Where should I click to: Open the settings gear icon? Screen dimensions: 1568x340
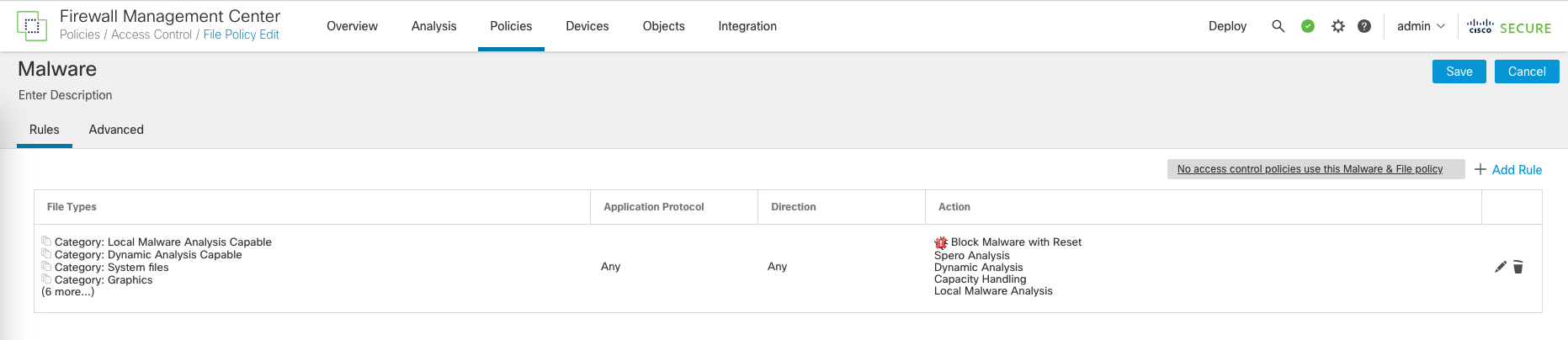point(1337,26)
